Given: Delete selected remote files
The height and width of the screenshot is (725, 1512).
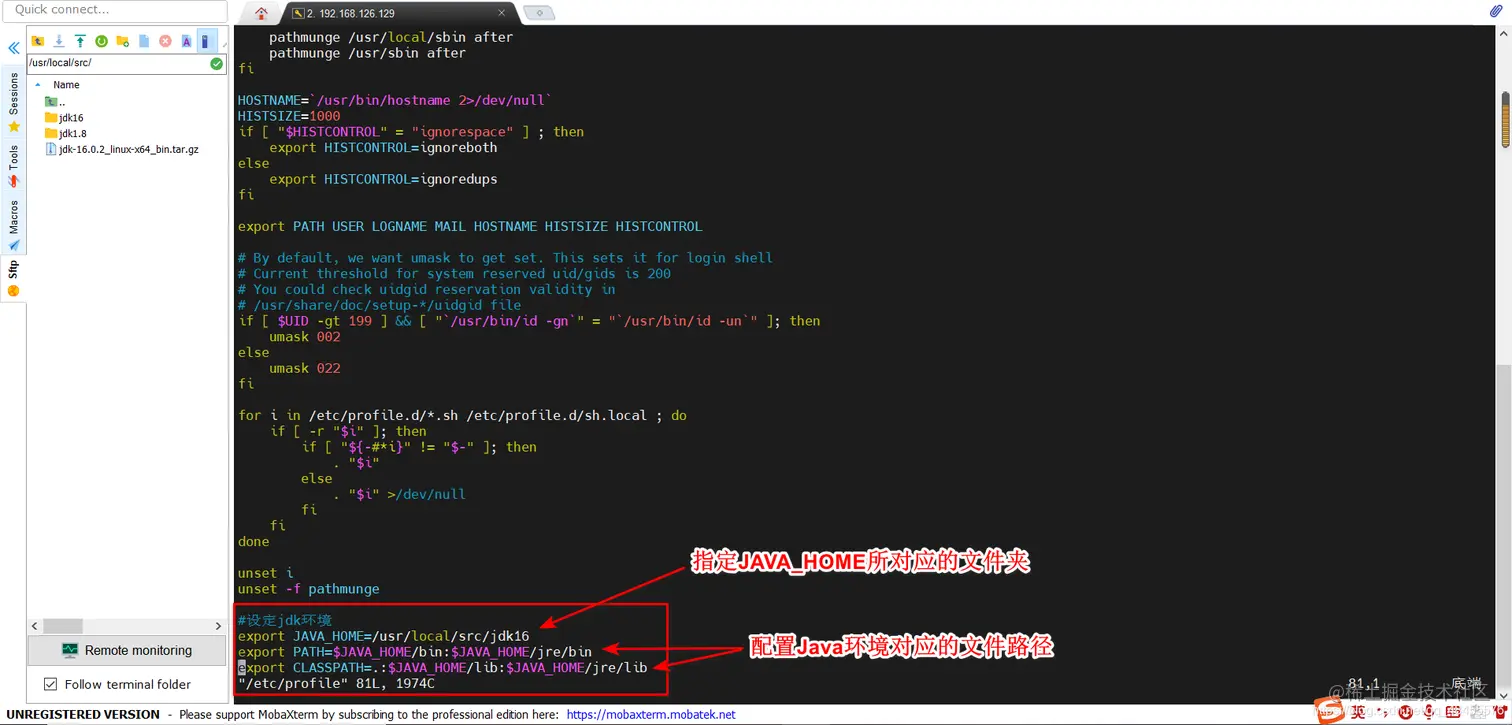Looking at the screenshot, I should (x=165, y=41).
